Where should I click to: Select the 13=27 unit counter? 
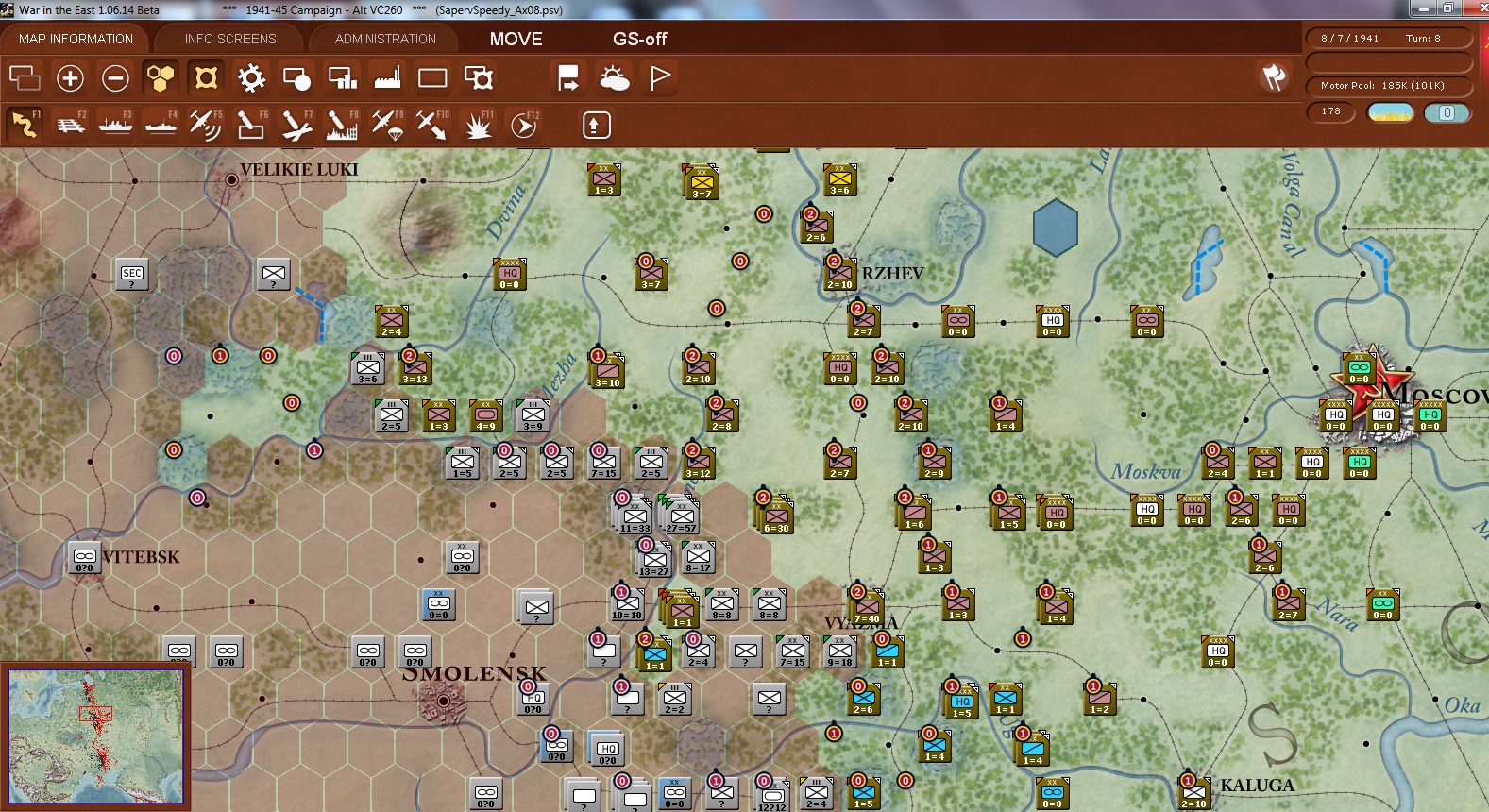click(x=653, y=561)
